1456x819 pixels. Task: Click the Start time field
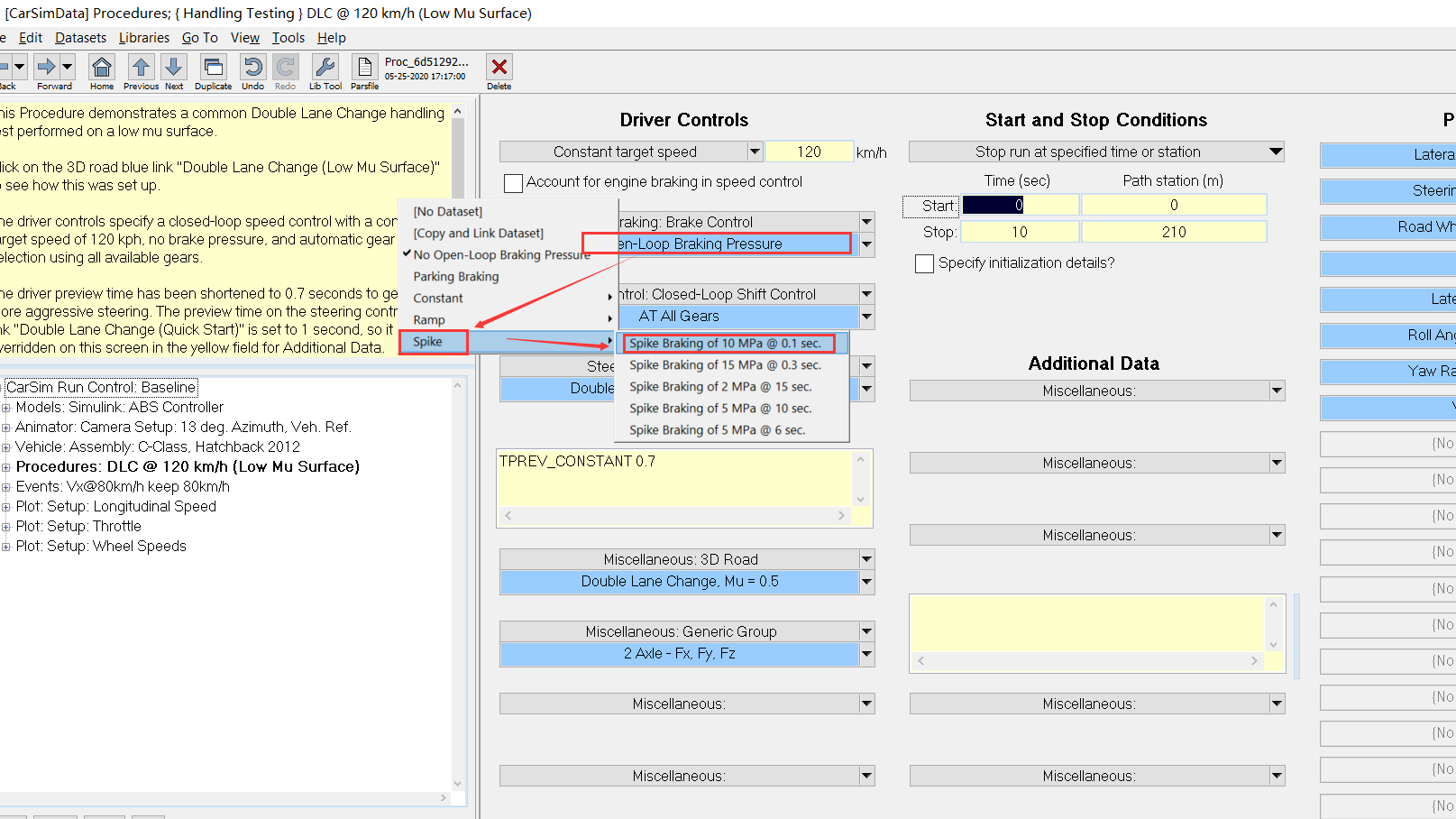pos(1020,206)
